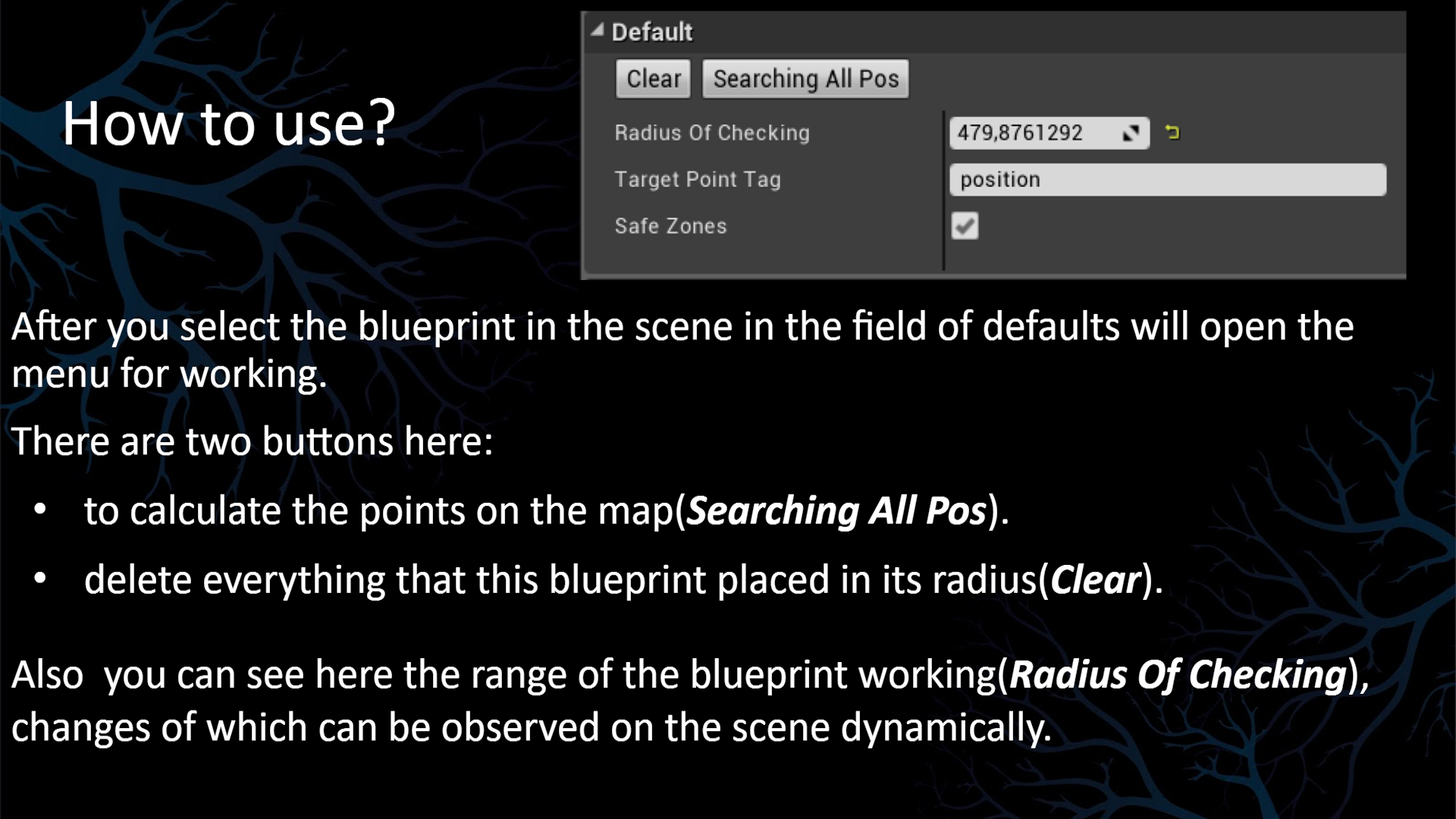Click the checkmark icon in Safe Zones
Image resolution: width=1456 pixels, height=819 pixels.
[963, 225]
